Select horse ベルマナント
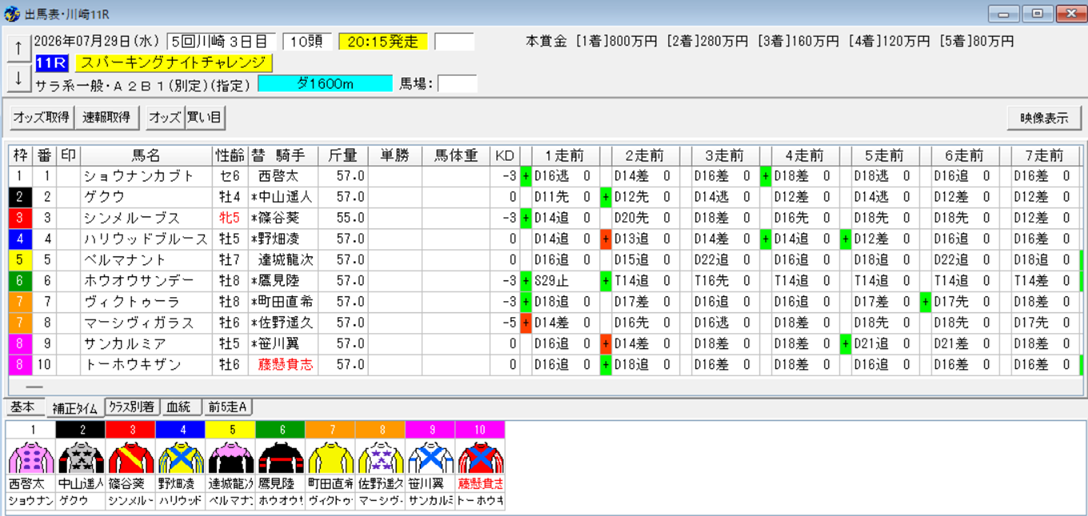 tap(146, 259)
